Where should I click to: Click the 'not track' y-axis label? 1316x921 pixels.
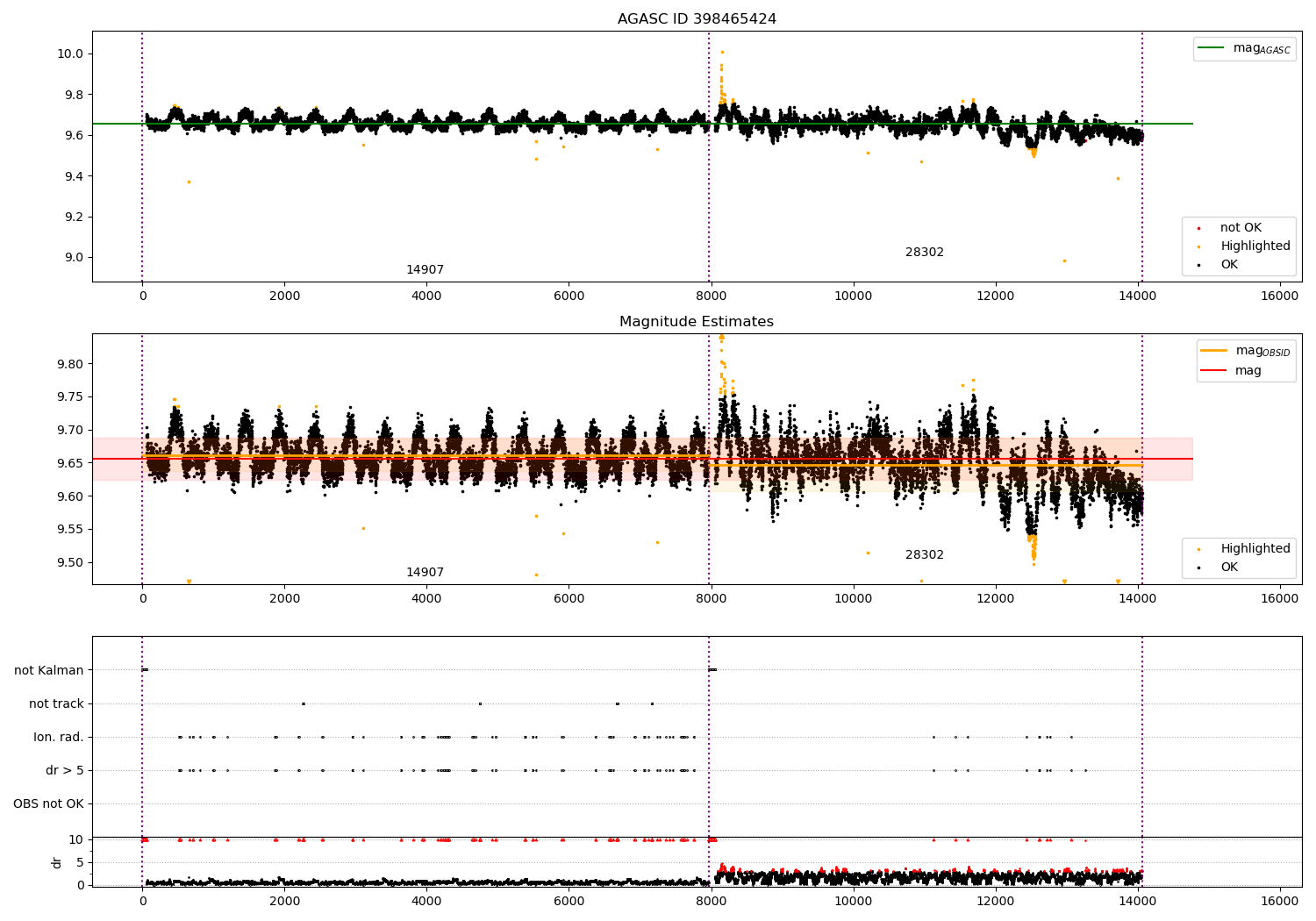point(56,703)
